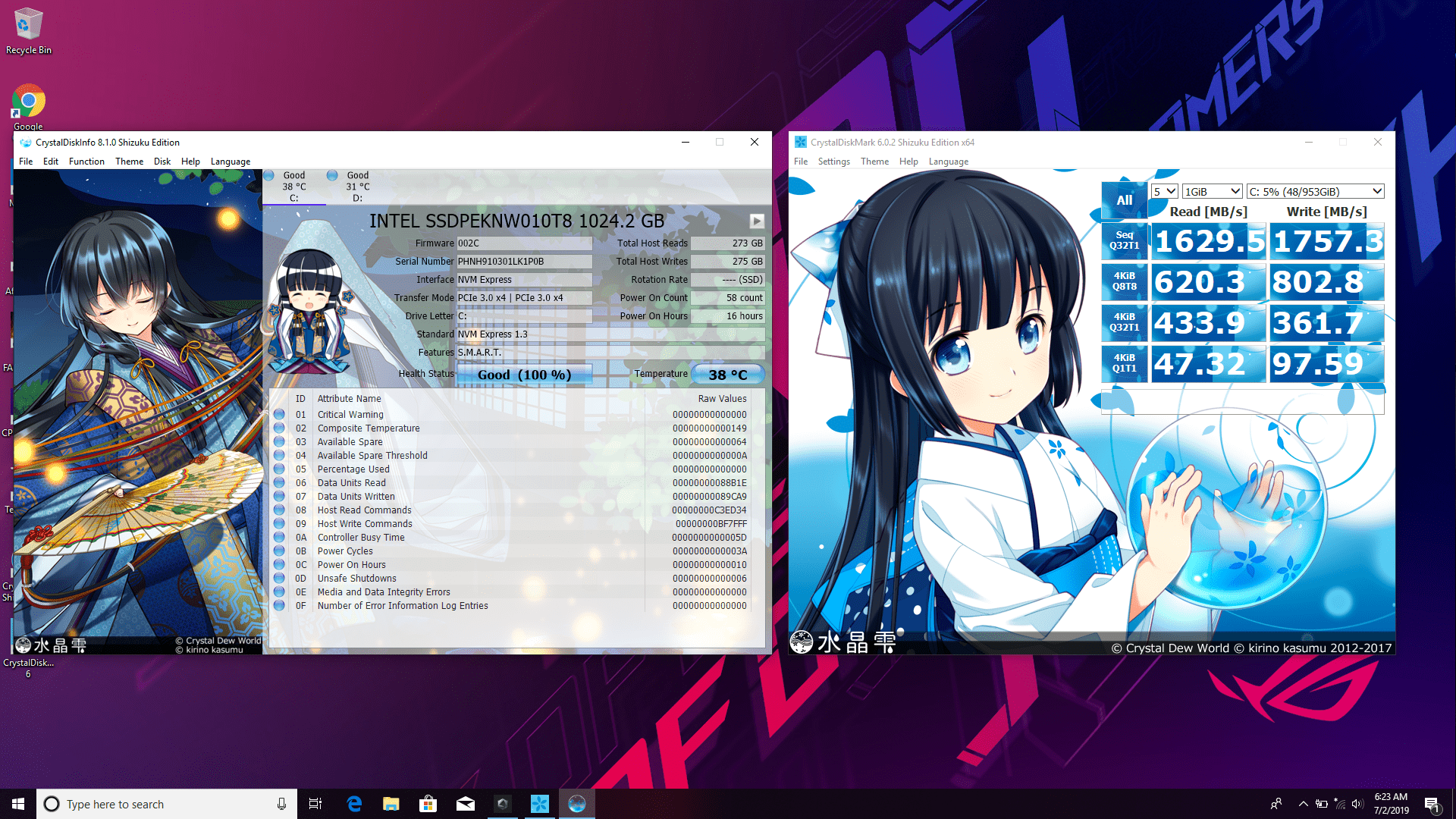Screen dimensions: 1456x819
Task: Click the Firmware field showing 002C
Action: tap(524, 243)
